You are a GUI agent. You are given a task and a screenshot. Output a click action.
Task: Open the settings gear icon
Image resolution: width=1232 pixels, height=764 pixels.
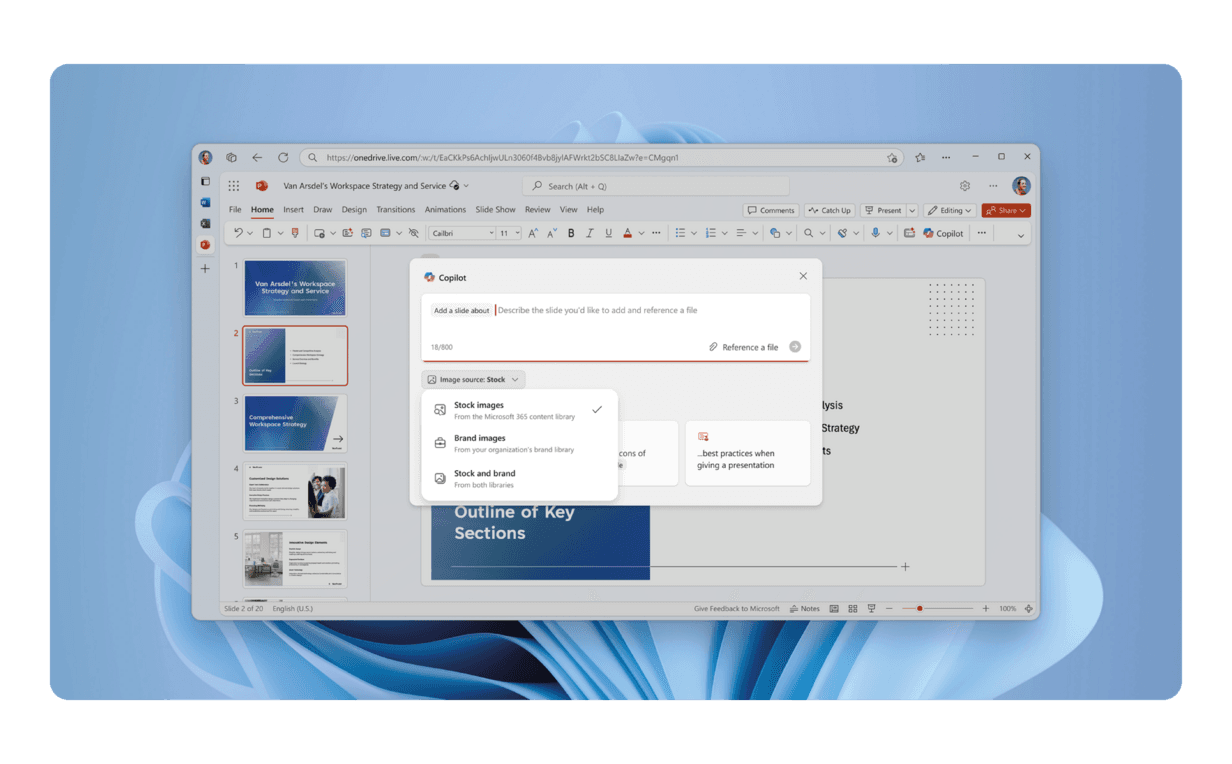(965, 186)
